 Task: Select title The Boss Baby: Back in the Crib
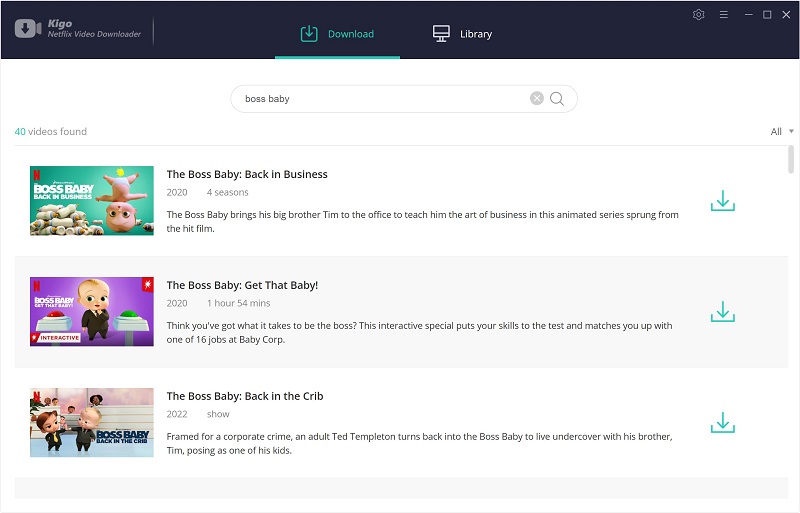[245, 396]
